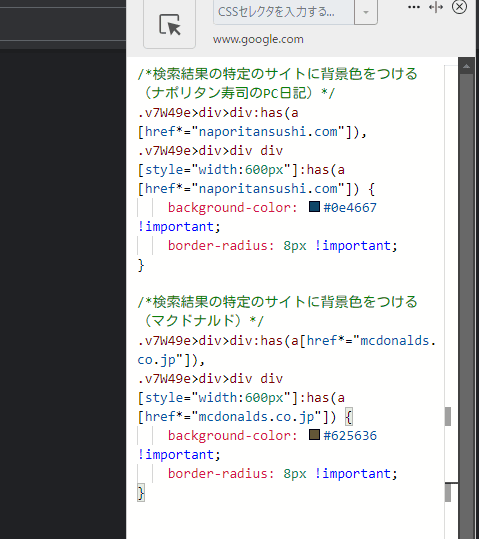The image size is (479, 539).
Task: Click the [href*="mcdonalds.co.jp"]) { line
Action: pos(245,417)
